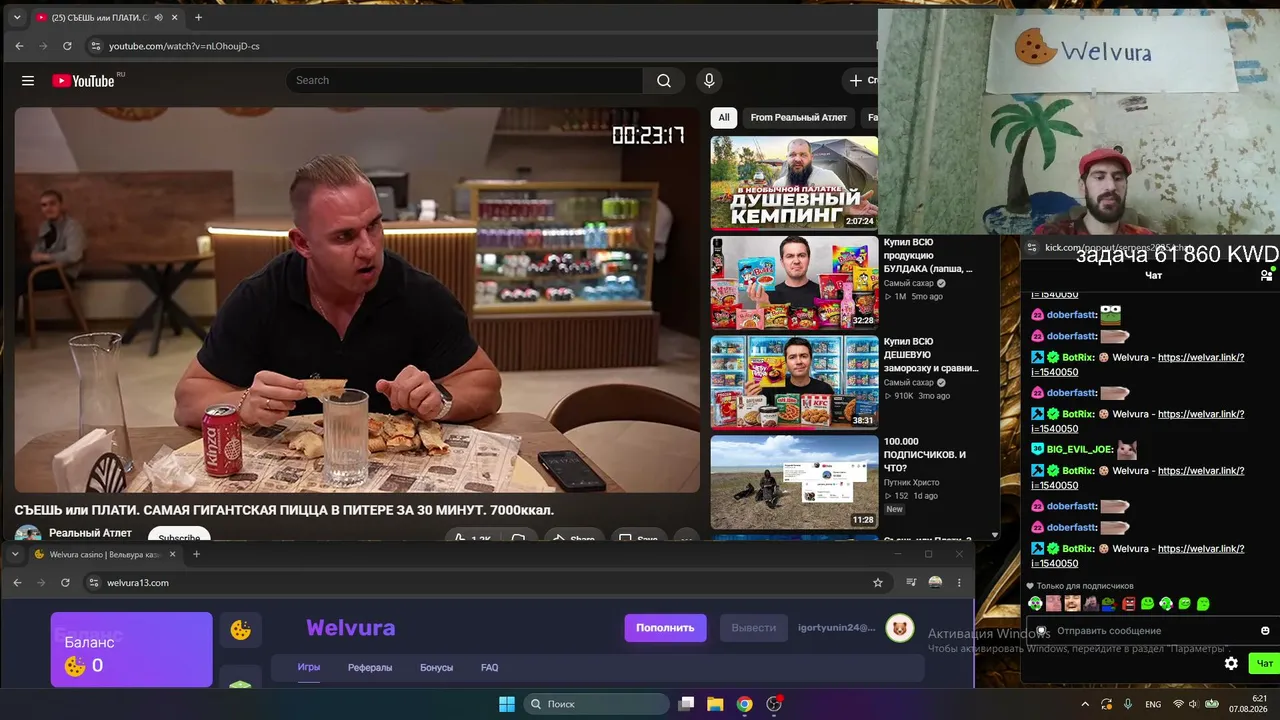This screenshot has height=720, width=1280.
Task: Open a new tab in the YouTube window
Action: coord(198,17)
